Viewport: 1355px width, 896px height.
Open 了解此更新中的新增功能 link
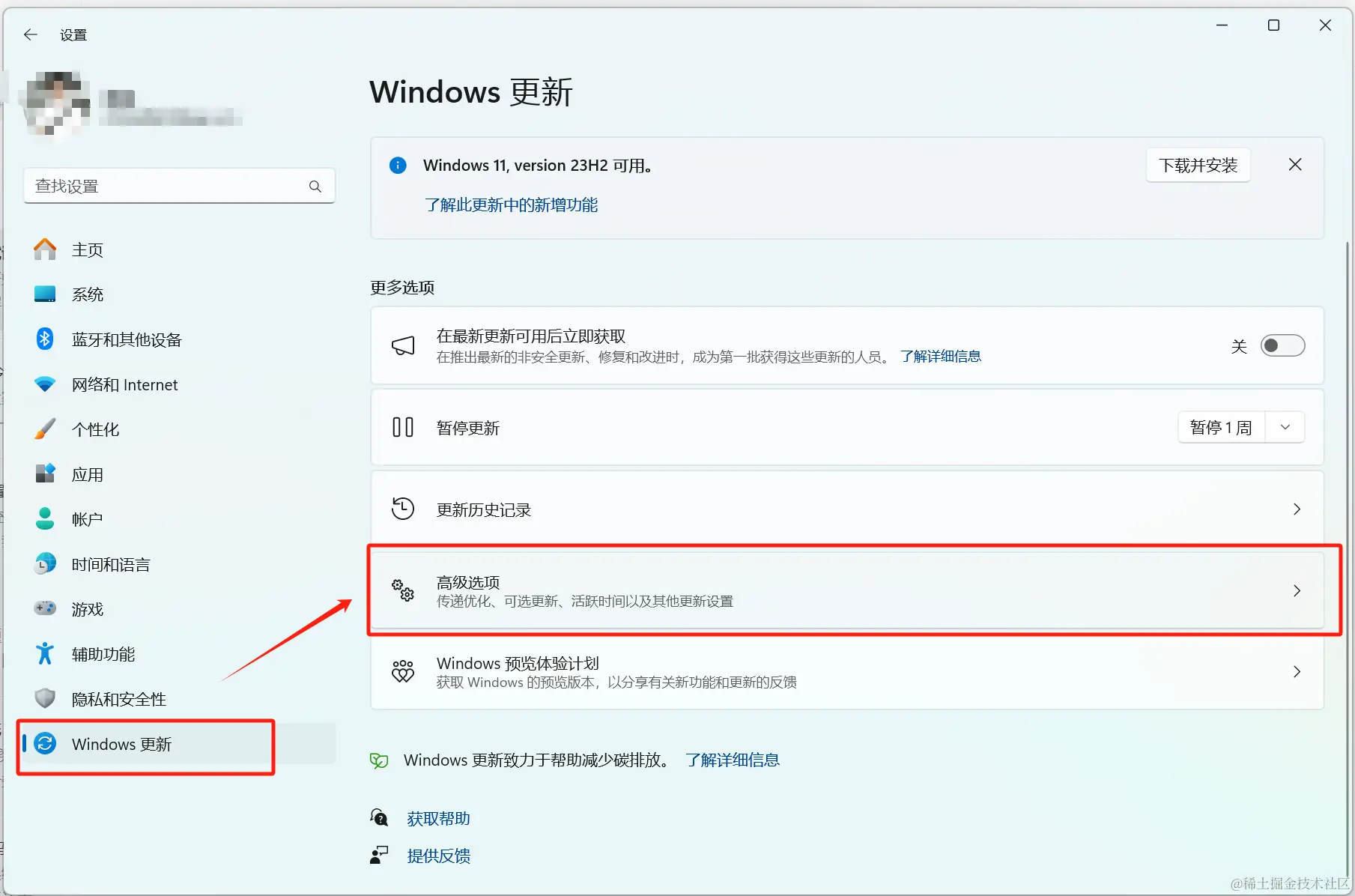512,205
